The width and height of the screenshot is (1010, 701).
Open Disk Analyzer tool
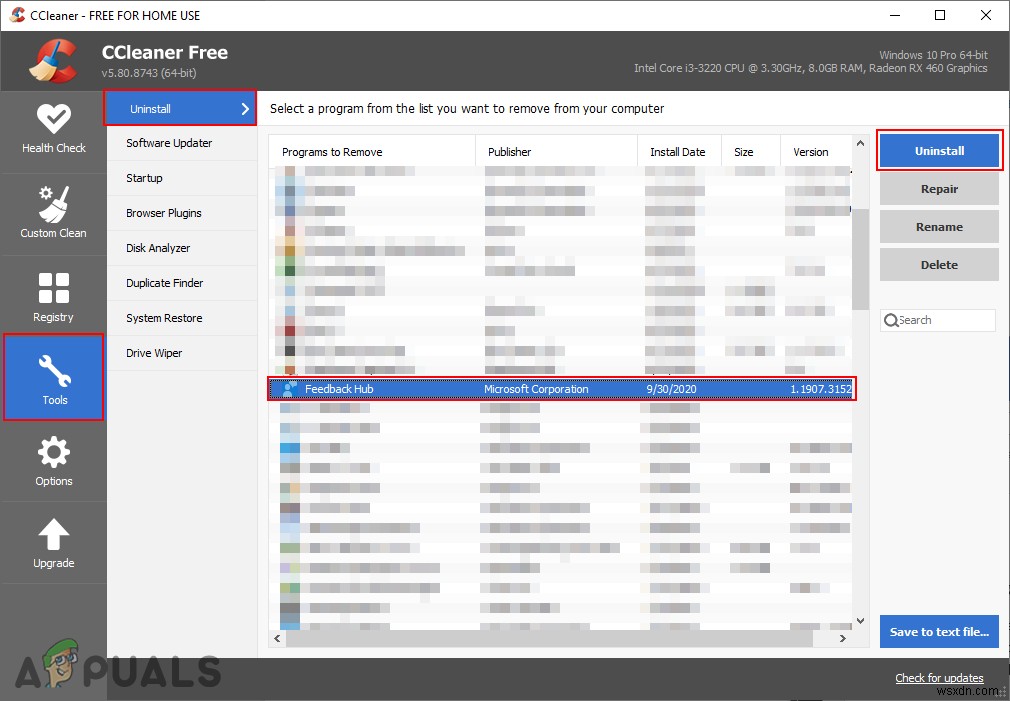pos(182,248)
